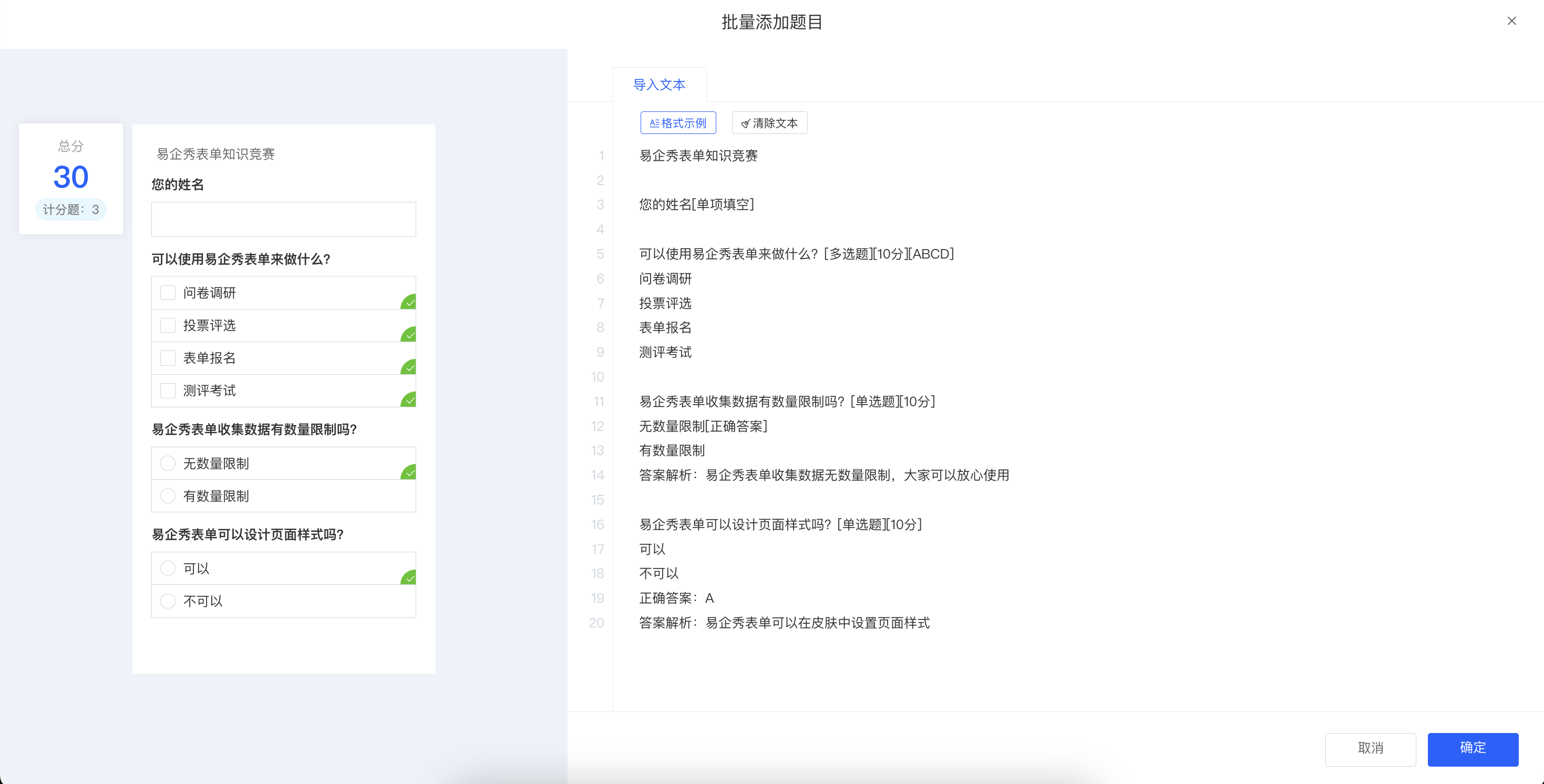Select the 有数量限制 radio option
1544x784 pixels.
pos(168,496)
